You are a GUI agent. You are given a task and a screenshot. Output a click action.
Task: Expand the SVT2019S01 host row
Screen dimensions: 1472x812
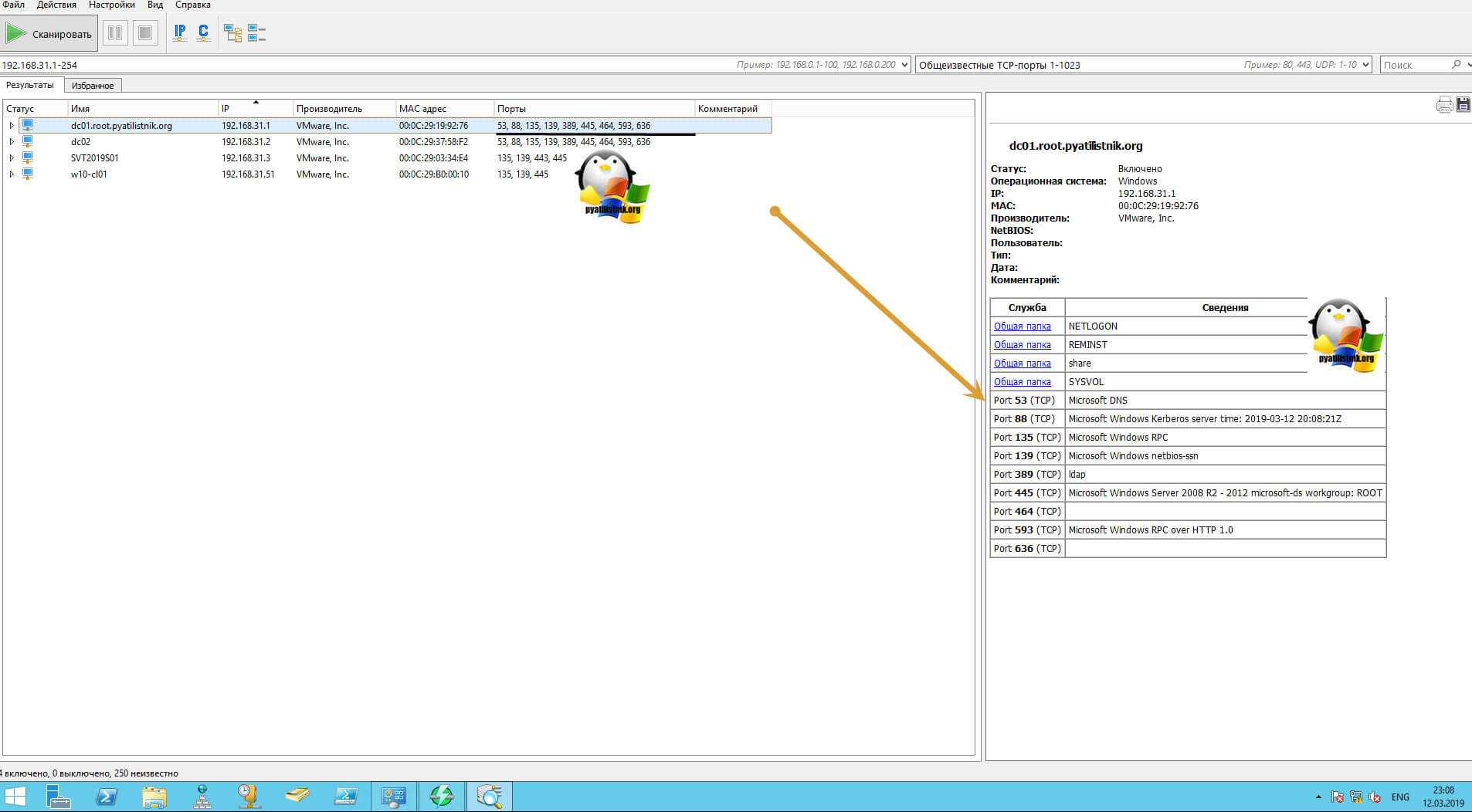click(x=12, y=158)
